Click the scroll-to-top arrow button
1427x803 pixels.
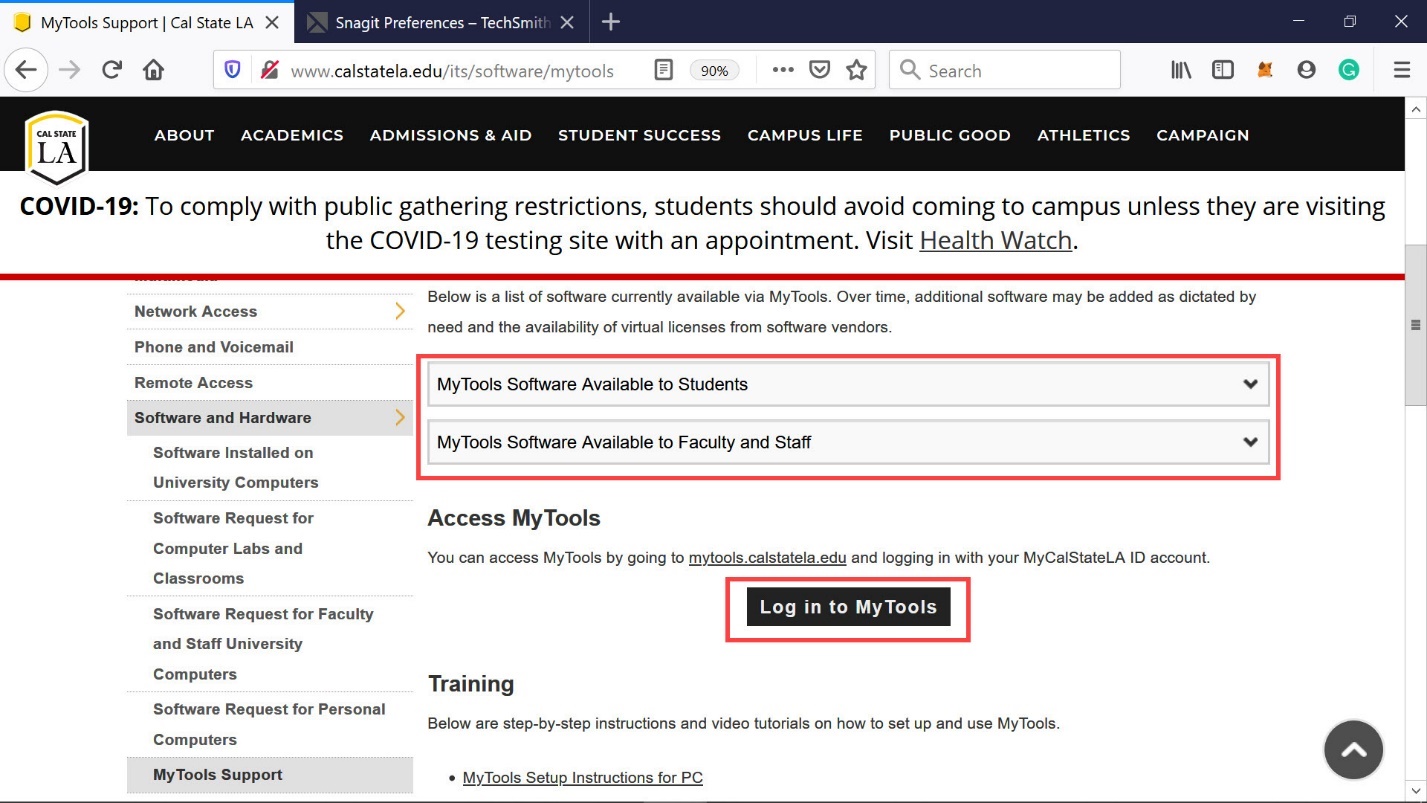click(x=1353, y=749)
